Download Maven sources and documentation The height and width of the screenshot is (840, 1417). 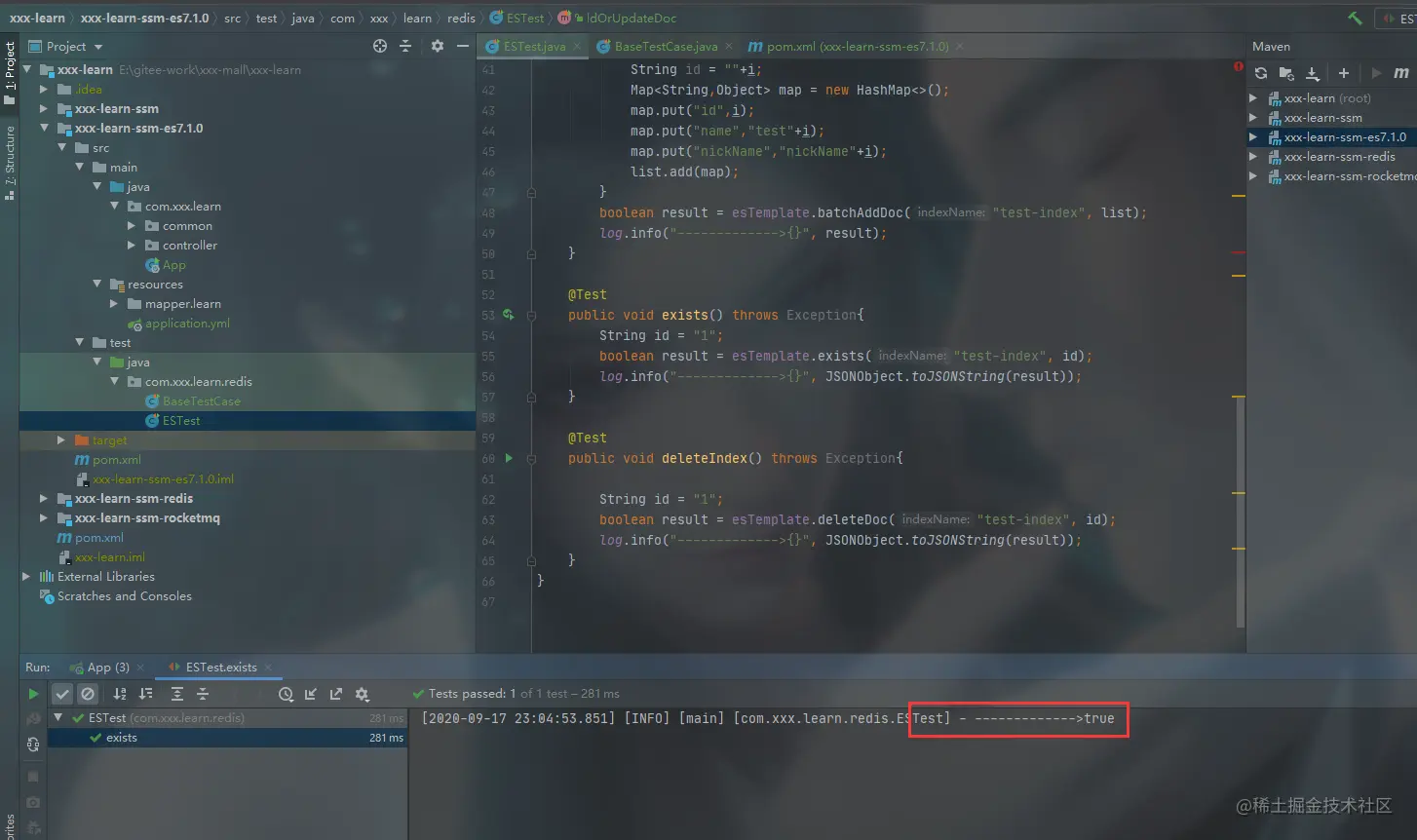(x=1313, y=73)
